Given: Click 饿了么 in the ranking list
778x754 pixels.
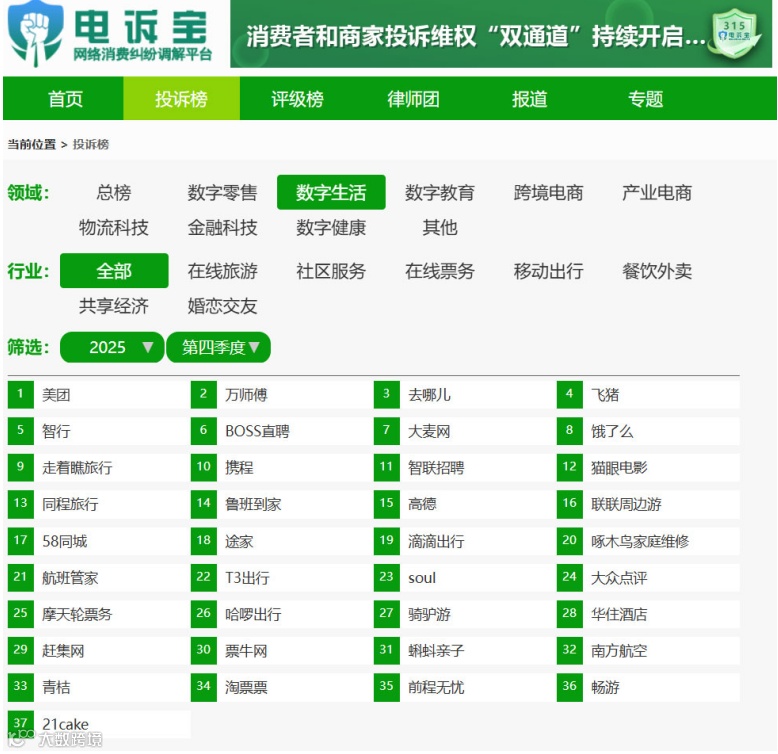Looking at the screenshot, I should 612,431.
